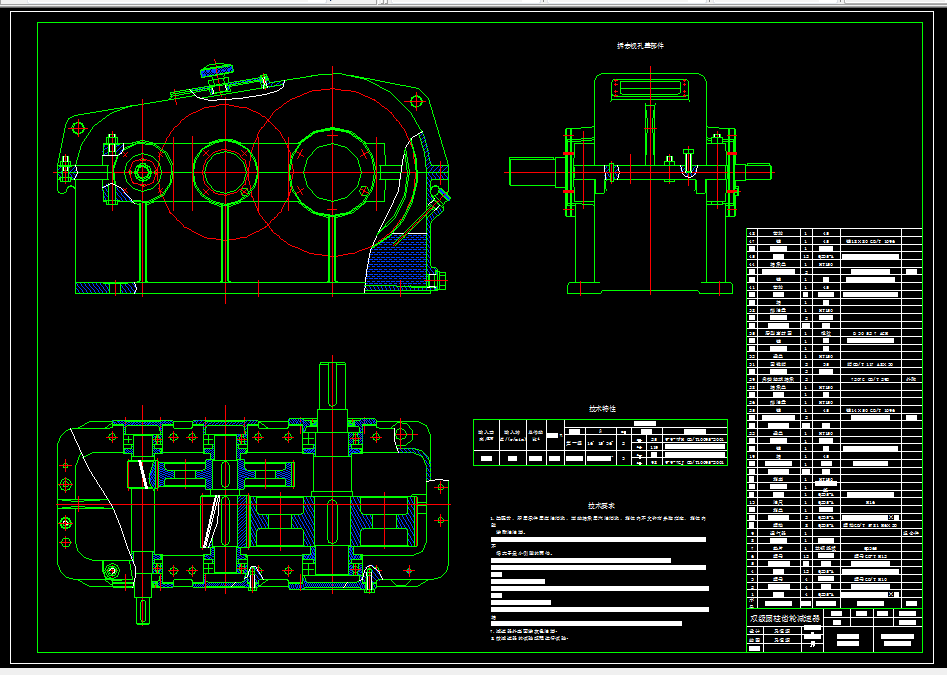The width and height of the screenshot is (947, 675).
Task: Click the largest red gear circle in front view
Action: pos(333,172)
